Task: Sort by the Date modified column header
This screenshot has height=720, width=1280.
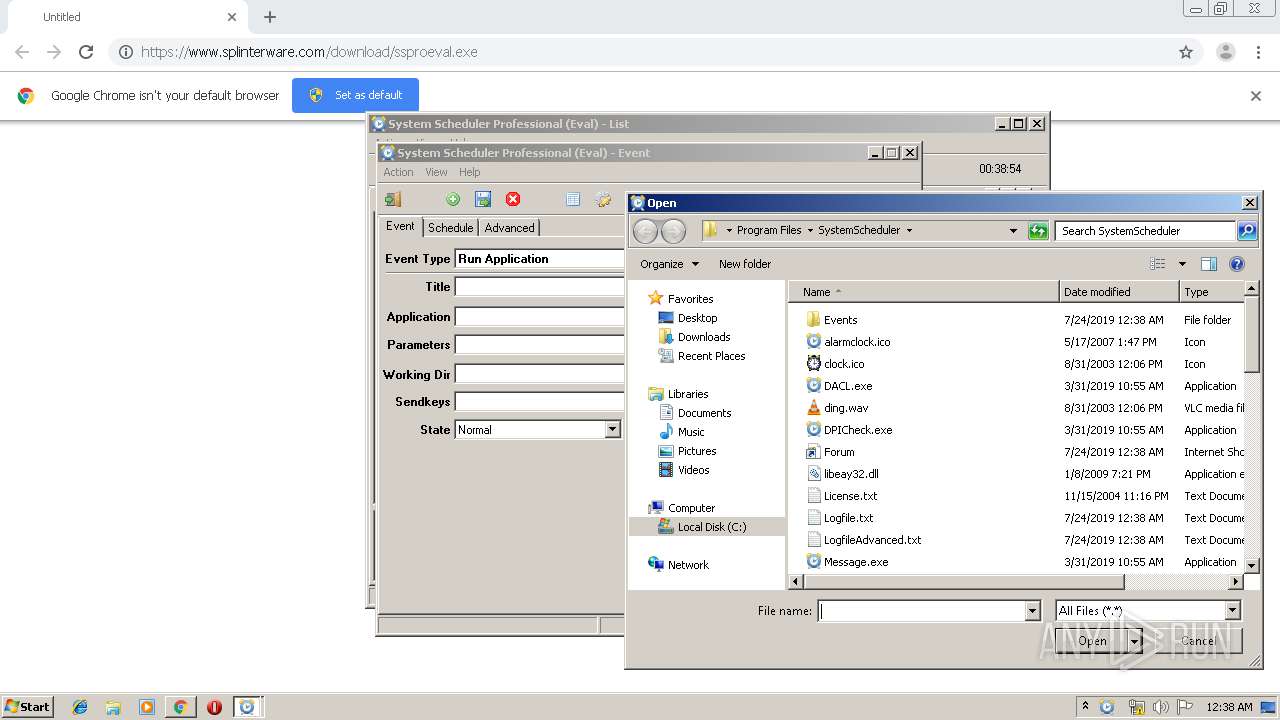Action: pyautogui.click(x=1119, y=292)
